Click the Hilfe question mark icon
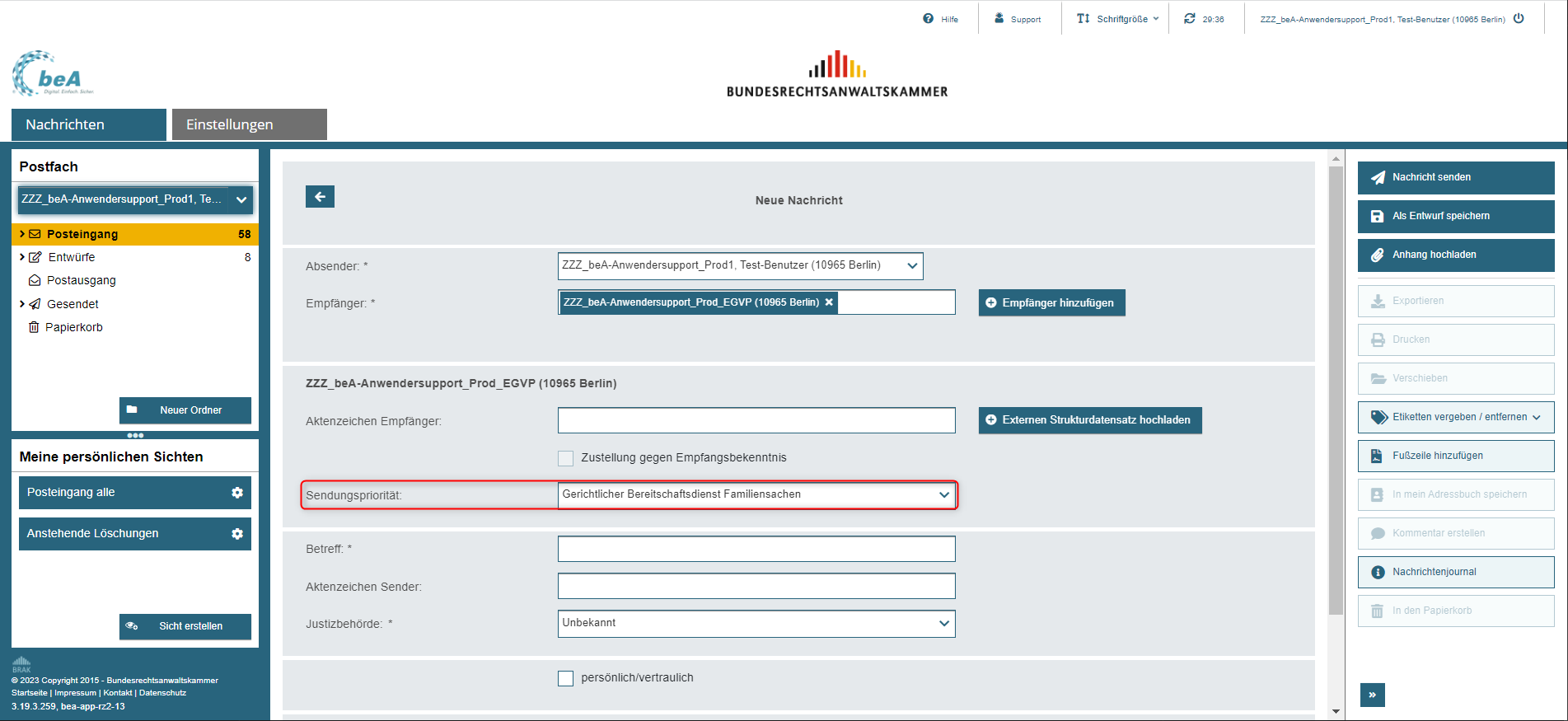The height and width of the screenshot is (721, 1568). [929, 19]
